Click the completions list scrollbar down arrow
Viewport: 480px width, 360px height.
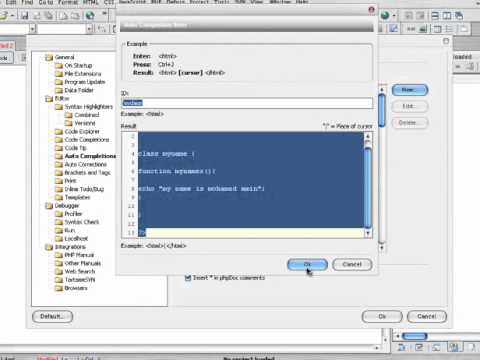tap(382, 247)
